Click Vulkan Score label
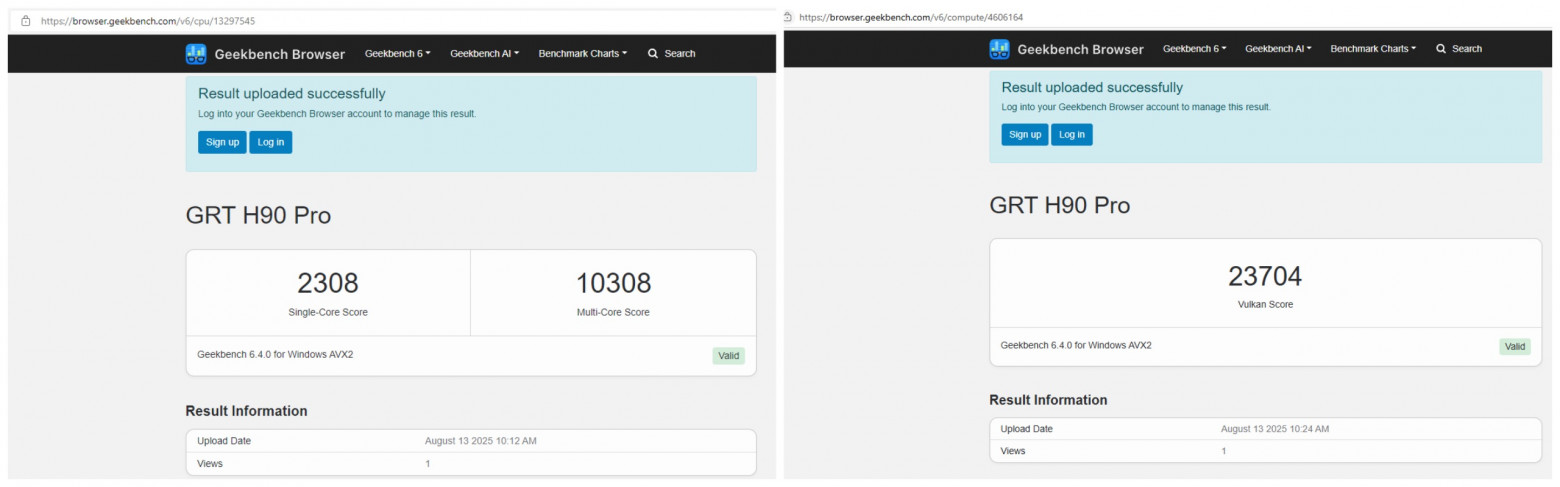This screenshot has height=487, width=1560. [x=1265, y=304]
